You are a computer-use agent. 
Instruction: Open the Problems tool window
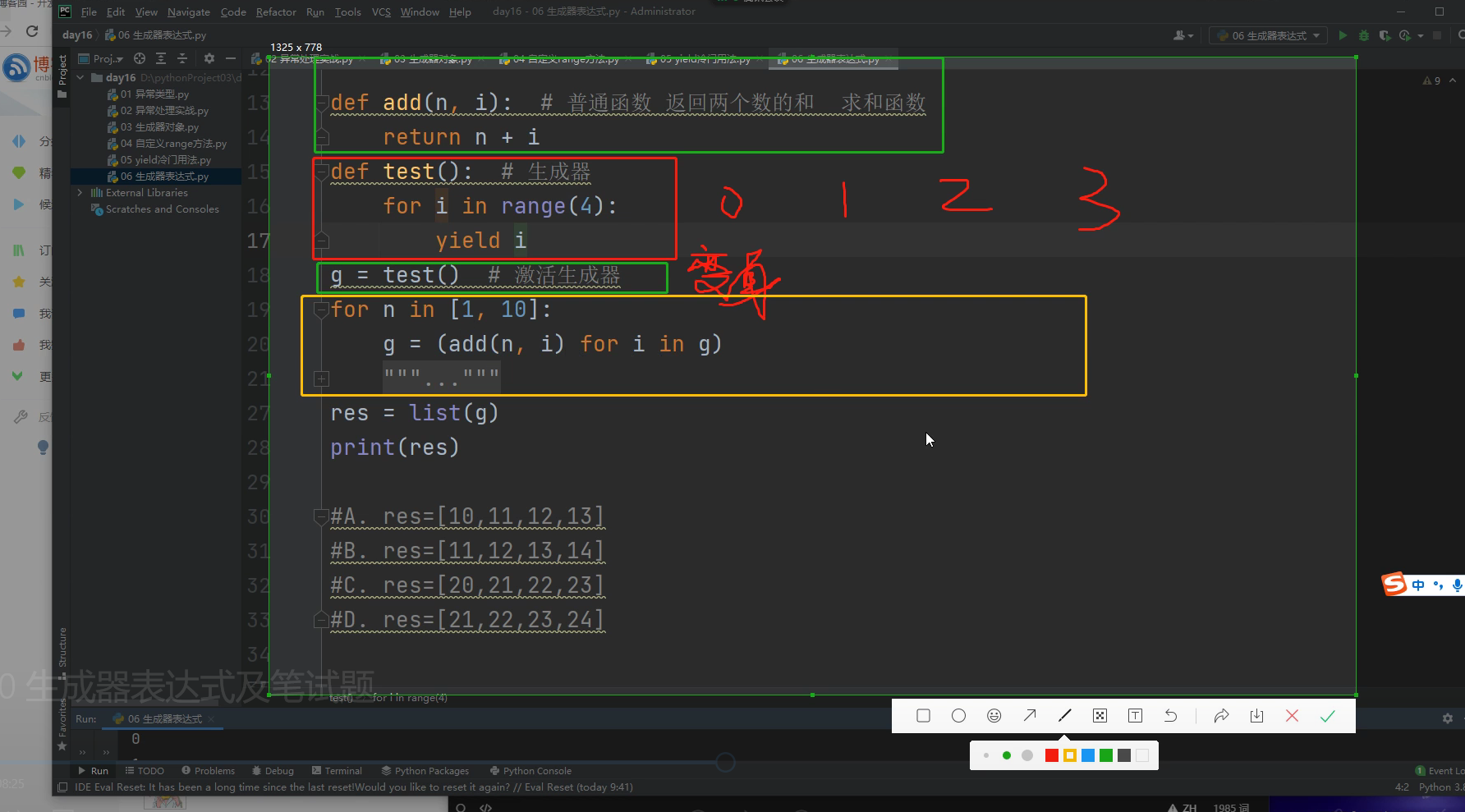(209, 771)
